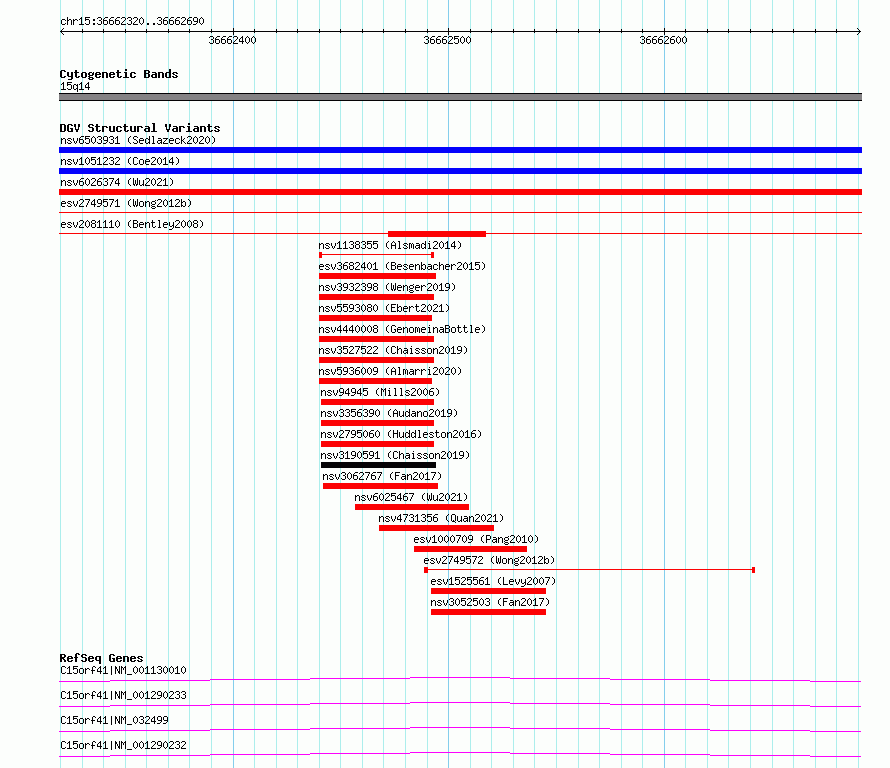The height and width of the screenshot is (768, 890).
Task: Click nsv6025467 (Wu2021) label
Action: click(x=411, y=497)
